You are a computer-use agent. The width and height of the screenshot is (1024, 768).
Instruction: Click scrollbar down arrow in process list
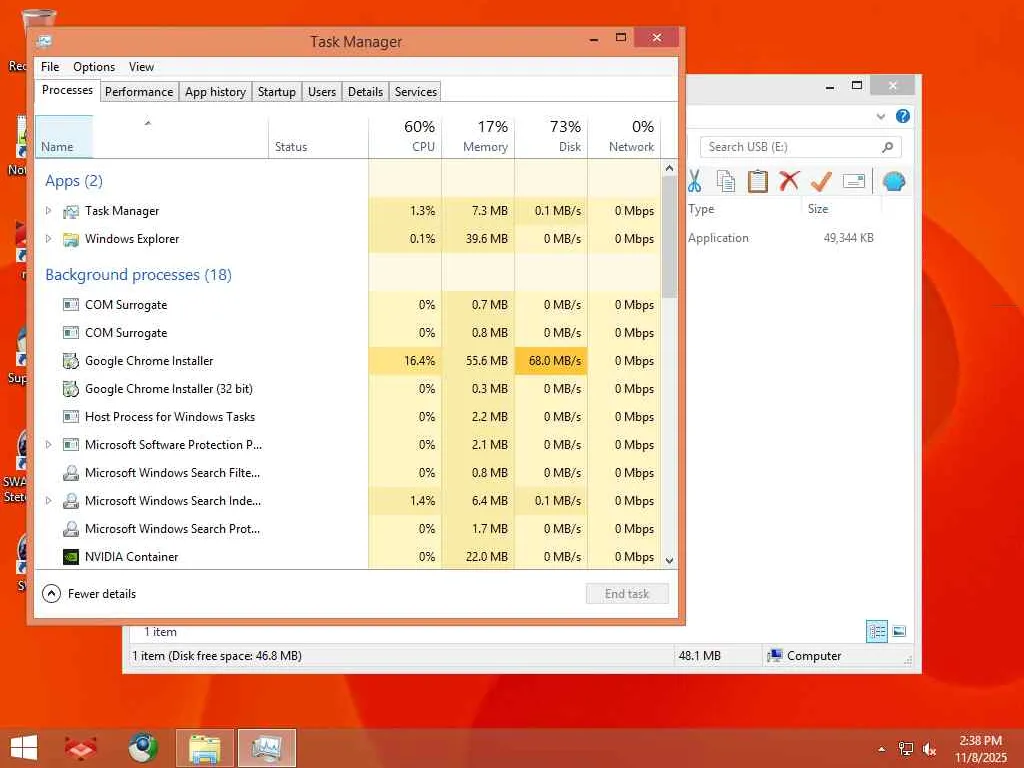669,560
